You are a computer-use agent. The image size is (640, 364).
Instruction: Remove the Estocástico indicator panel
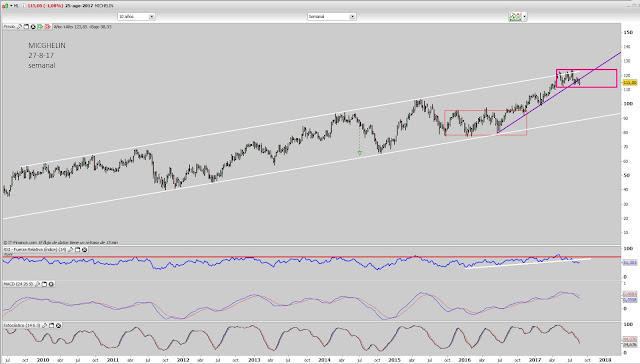click(58, 325)
